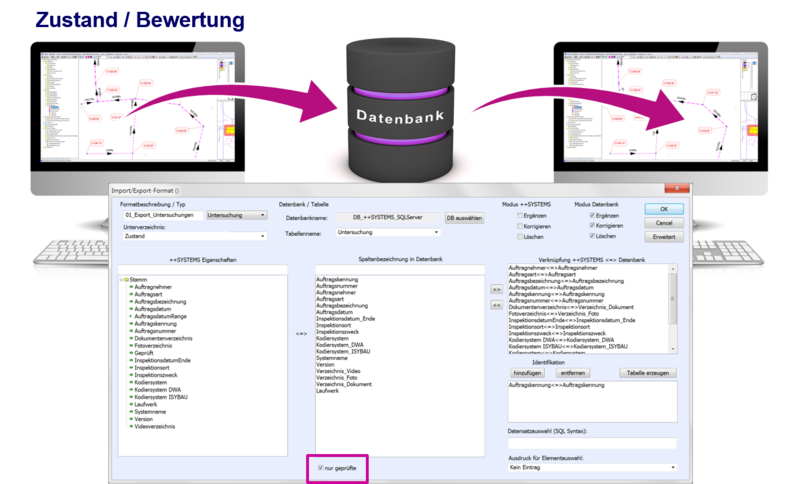Click the << remove link arrow button
This screenshot has height=484, width=800.
click(497, 305)
